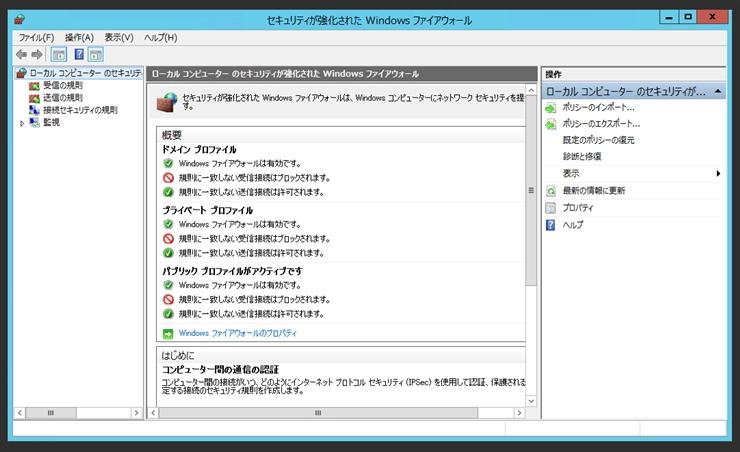
Task: Click red block icon under ドメイン プロファイル
Action: coord(168,178)
